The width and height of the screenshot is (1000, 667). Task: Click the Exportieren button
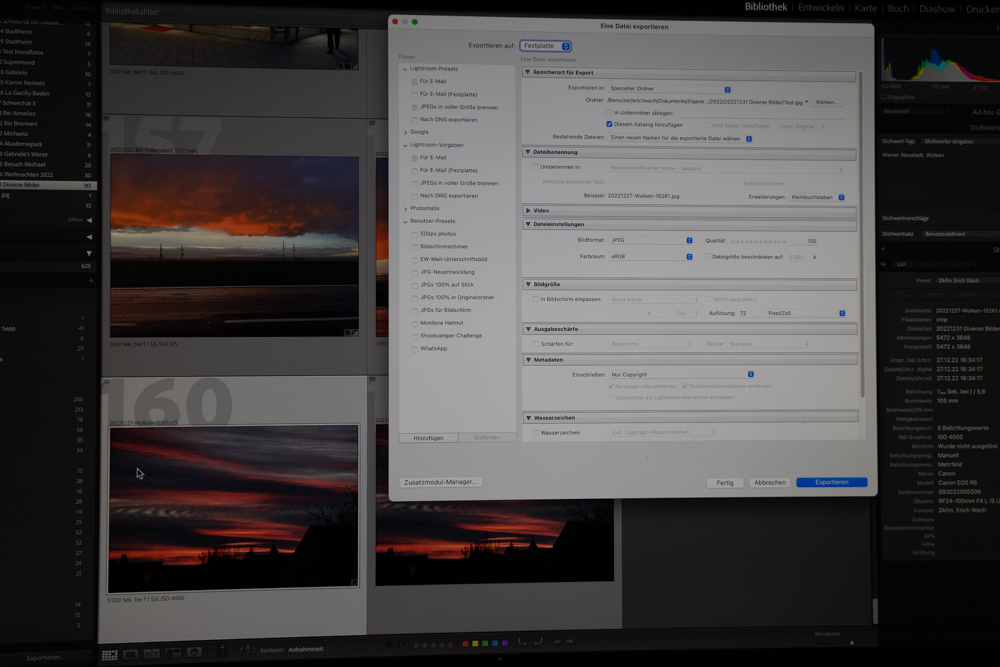coord(831,482)
